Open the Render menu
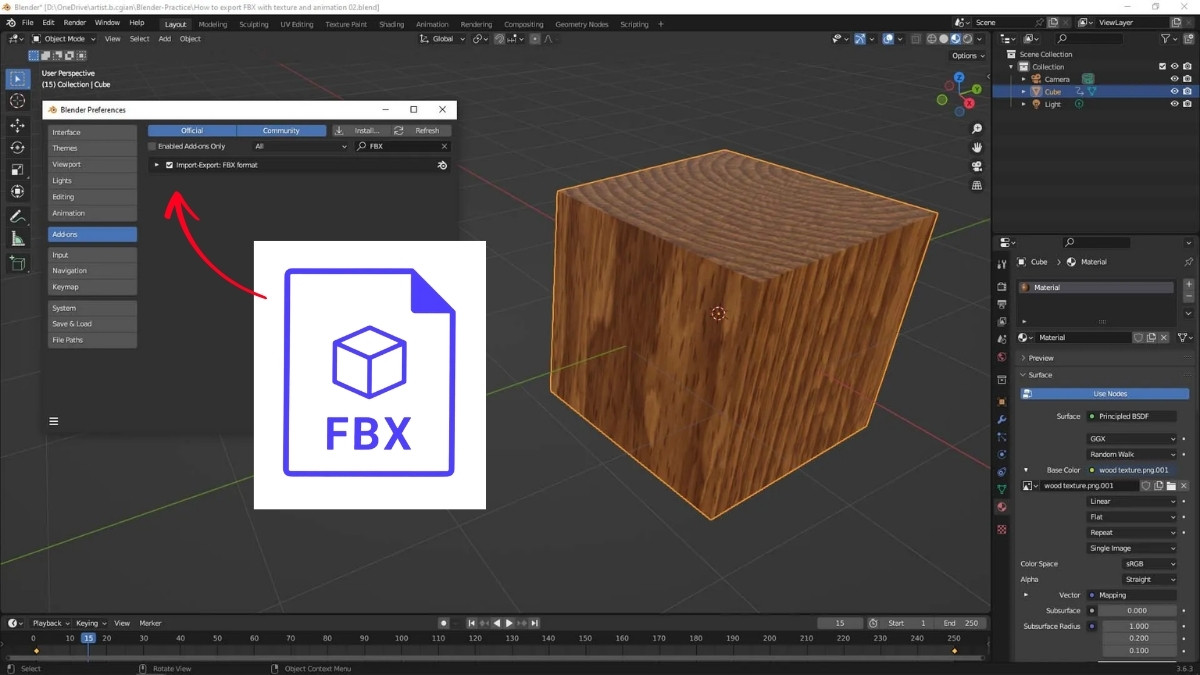Viewport: 1200px width, 675px height. (75, 22)
